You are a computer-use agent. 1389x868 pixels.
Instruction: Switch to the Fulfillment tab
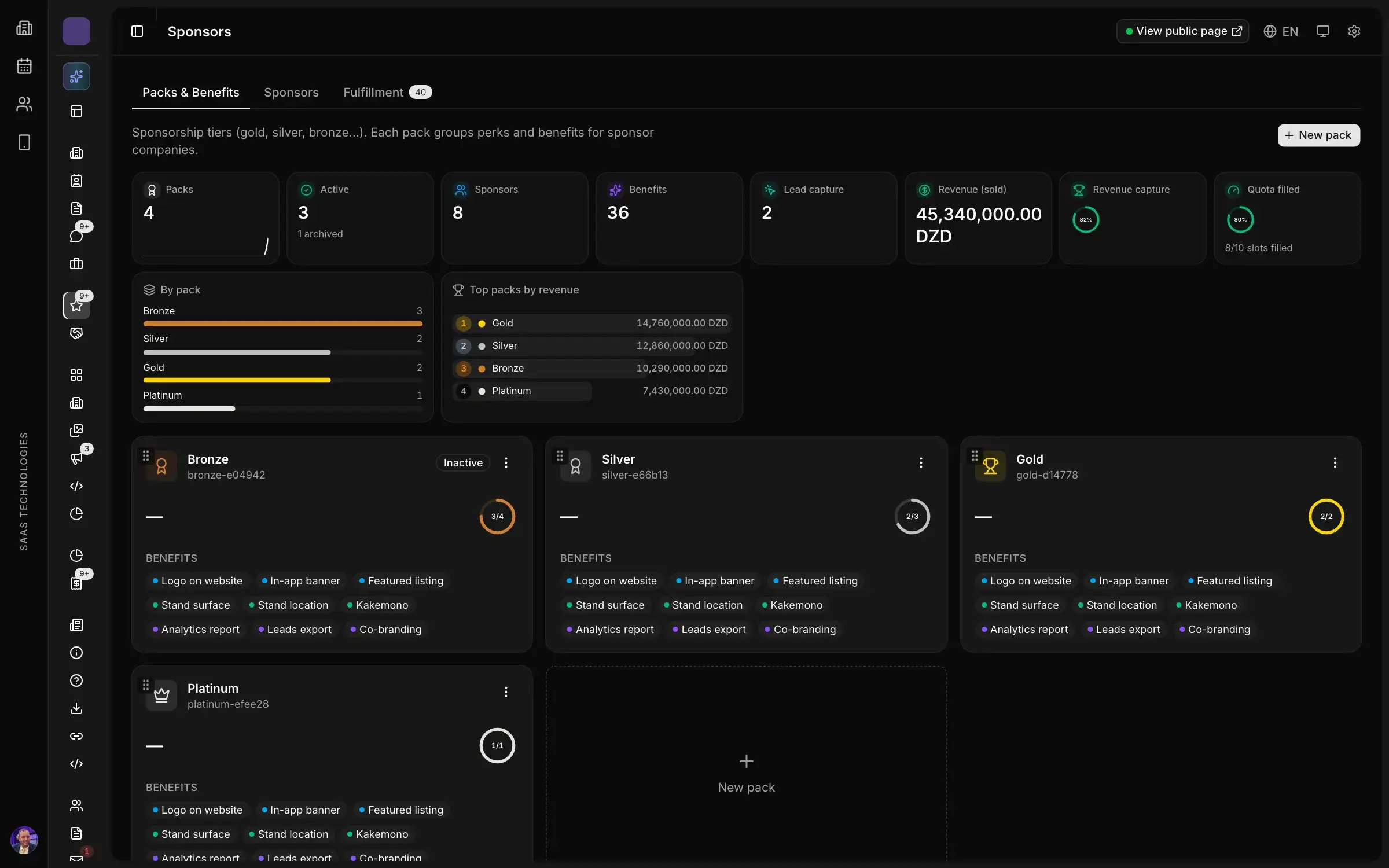387,93
